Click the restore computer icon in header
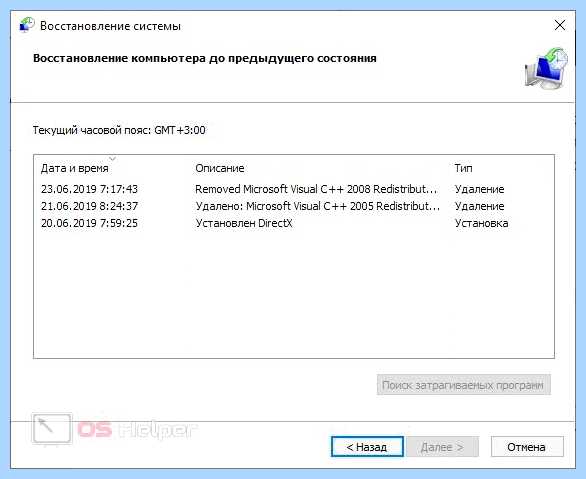 pyautogui.click(x=546, y=69)
